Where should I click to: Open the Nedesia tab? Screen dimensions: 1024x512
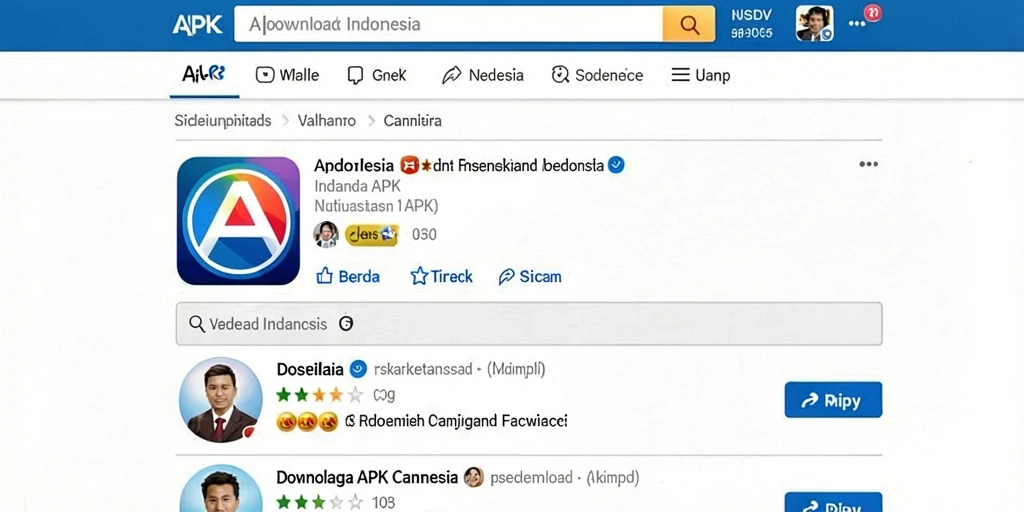click(483, 75)
